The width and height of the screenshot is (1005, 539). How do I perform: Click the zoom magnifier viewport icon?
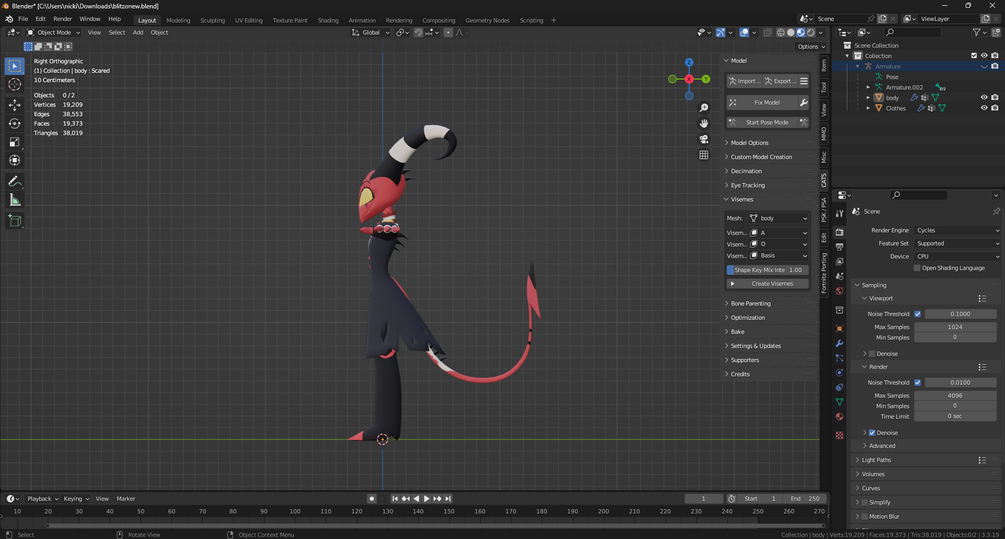coord(704,108)
